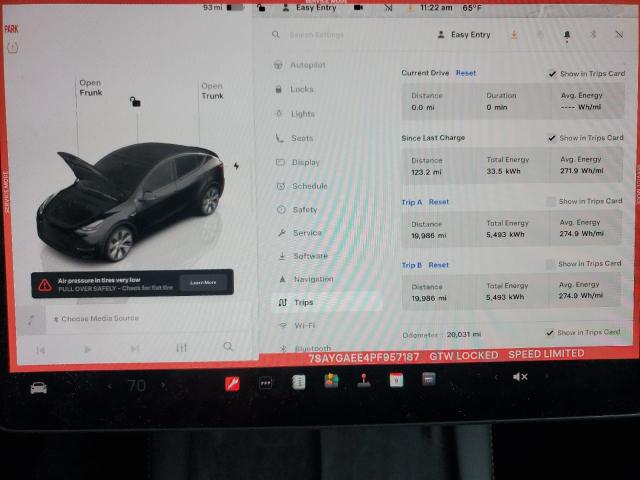Image resolution: width=640 pixels, height=480 pixels.
Task: Open the Safety settings menu
Action: click(x=297, y=209)
